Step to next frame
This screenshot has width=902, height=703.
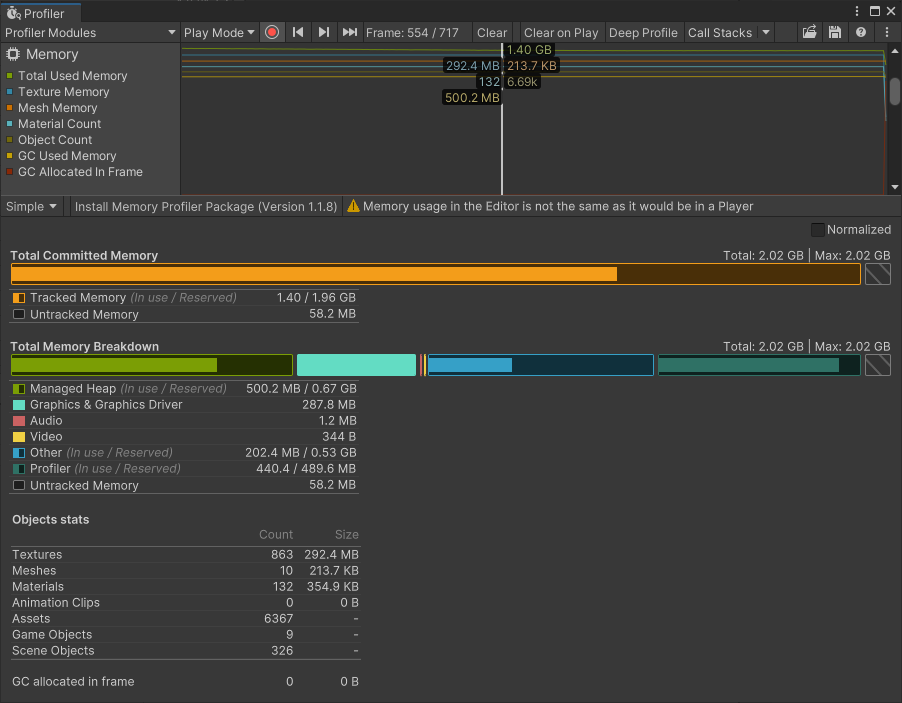point(324,32)
